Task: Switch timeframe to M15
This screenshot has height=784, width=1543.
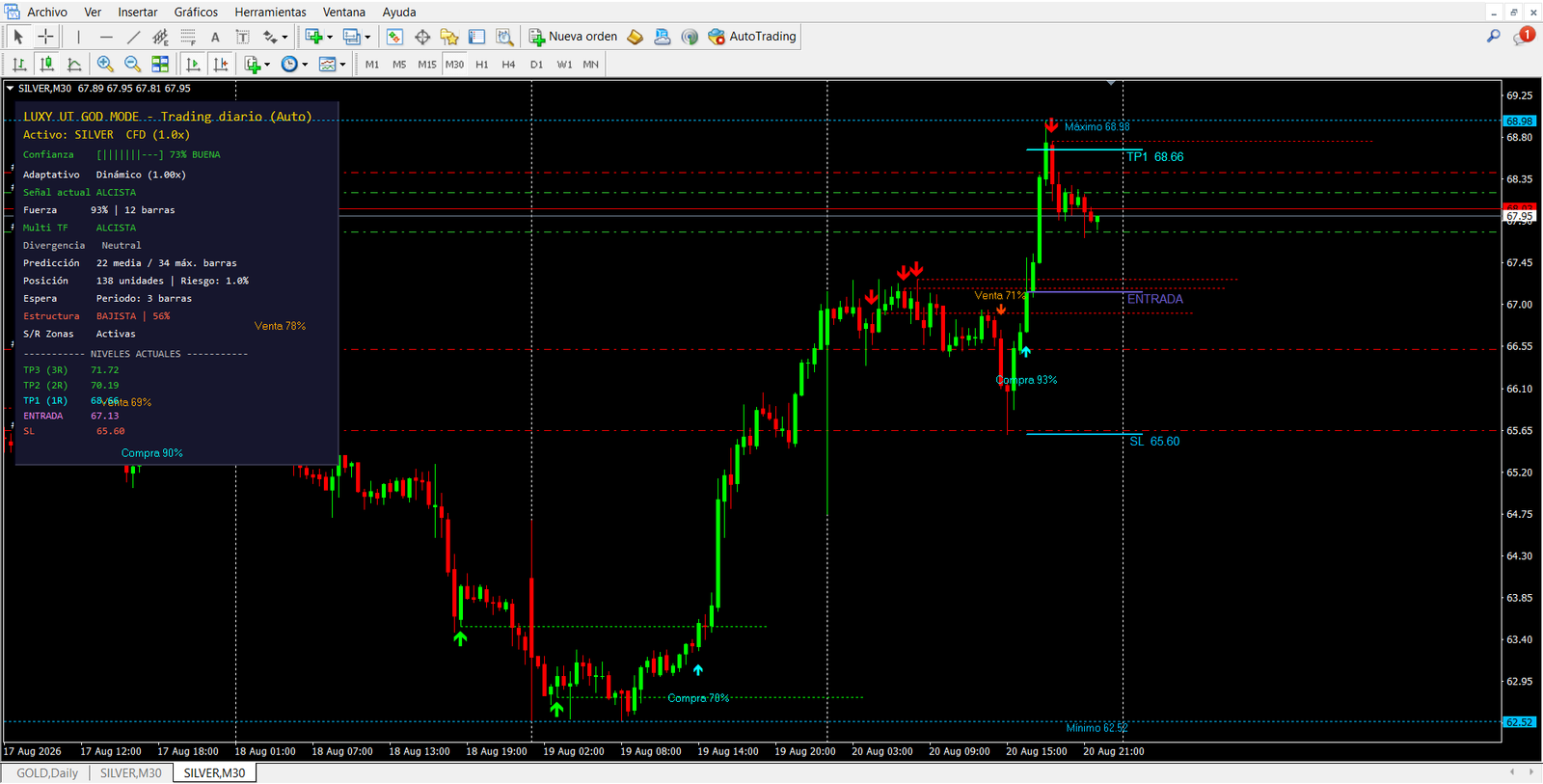Action: tap(427, 65)
